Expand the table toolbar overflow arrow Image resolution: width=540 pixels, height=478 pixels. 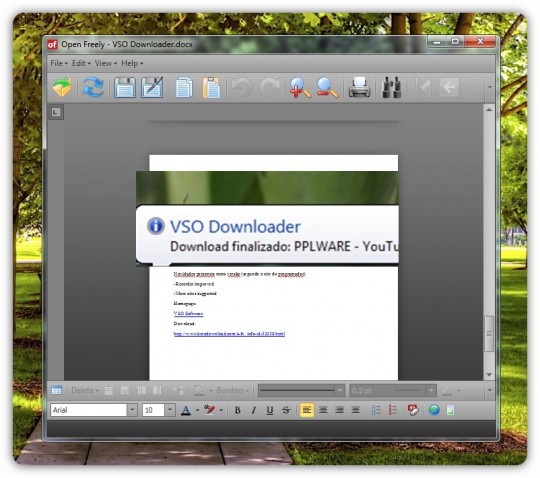tap(489, 390)
